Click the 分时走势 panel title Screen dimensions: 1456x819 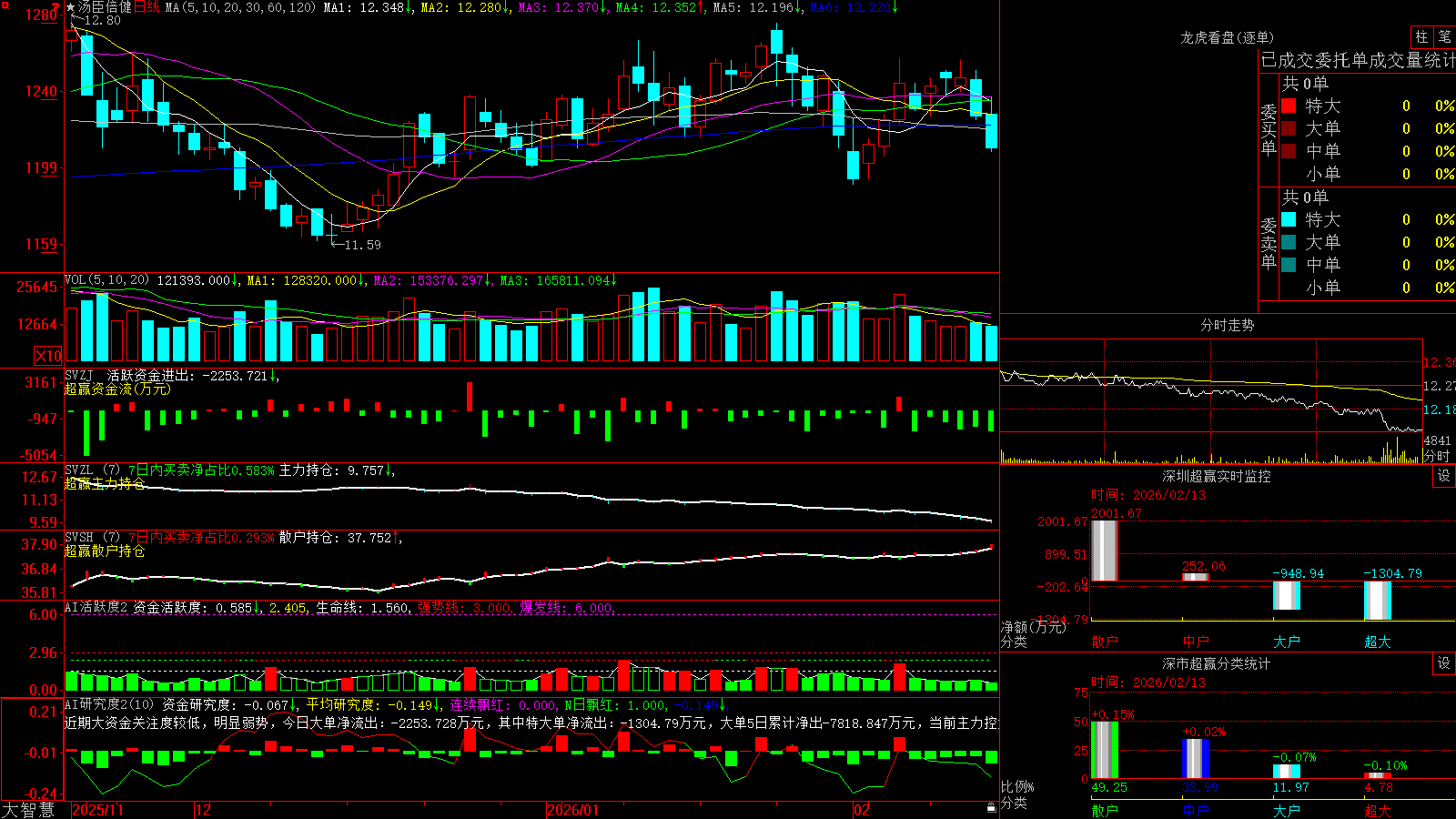1227,325
